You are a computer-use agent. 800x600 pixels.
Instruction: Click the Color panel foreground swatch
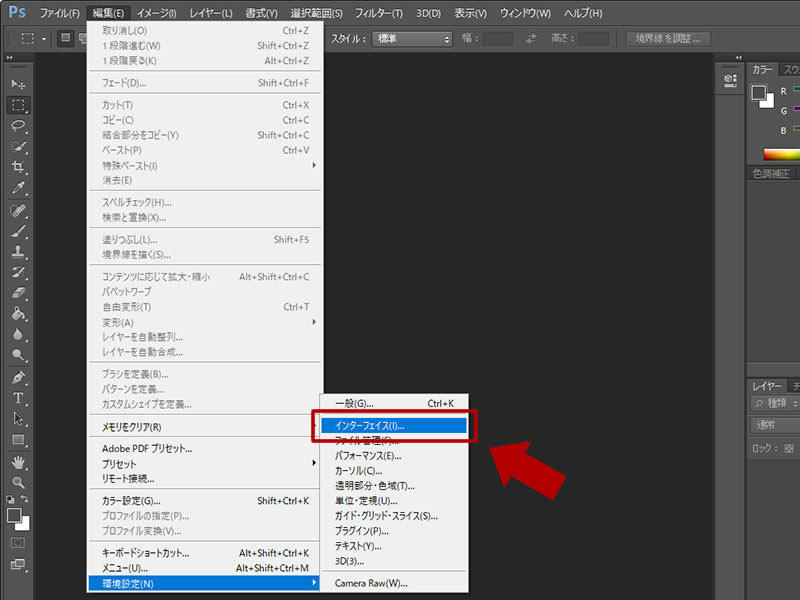759,93
